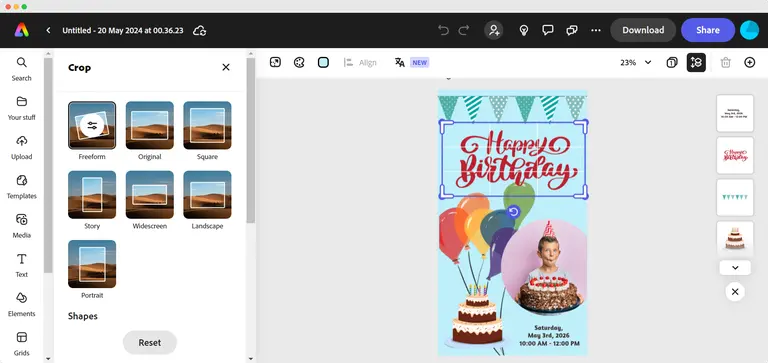Image resolution: width=768 pixels, height=363 pixels.
Task: Select the cake layer thumbnail
Action: (735, 238)
